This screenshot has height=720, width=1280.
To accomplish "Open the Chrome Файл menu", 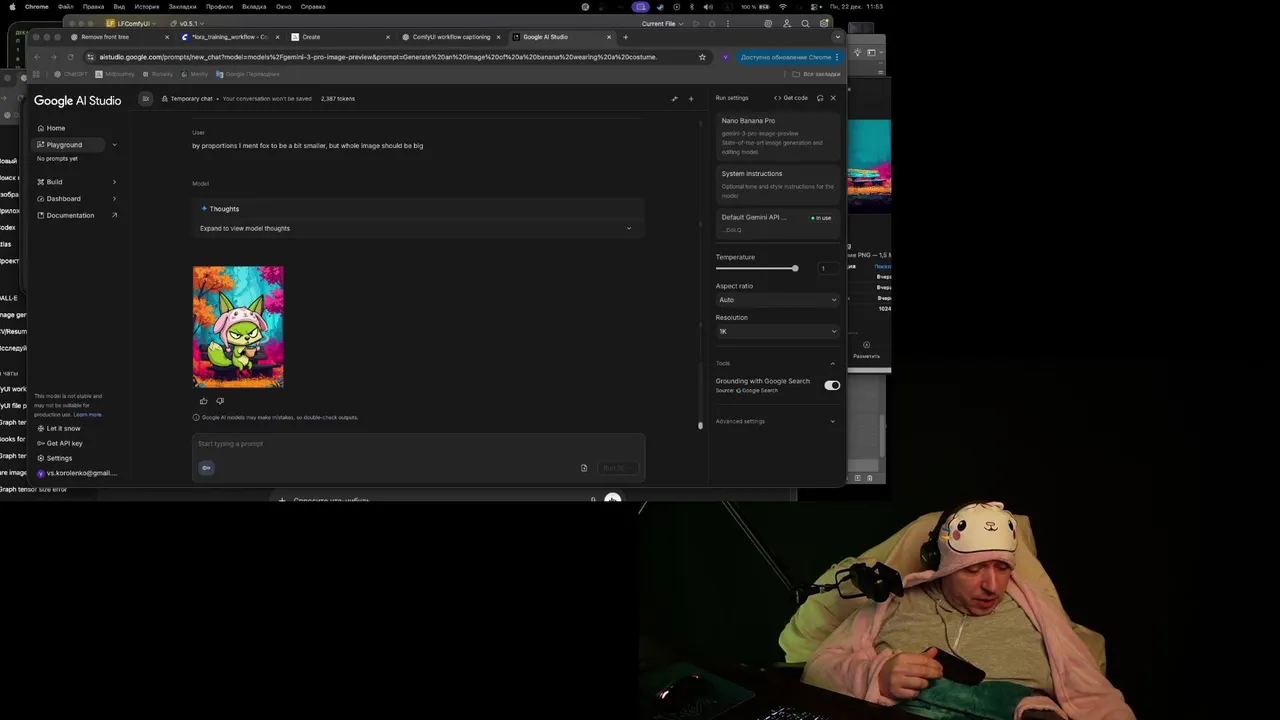I will (65, 7).
